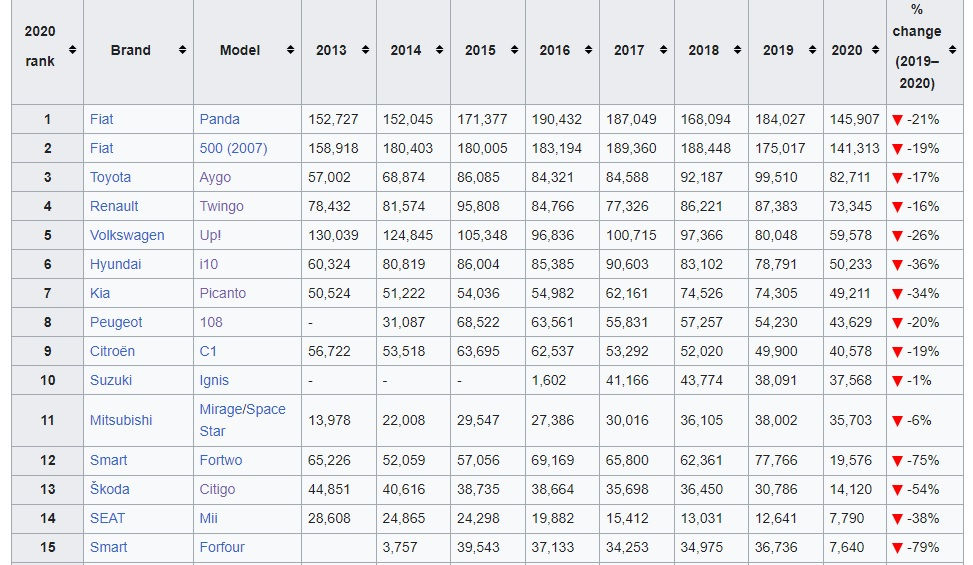This screenshot has width=973, height=565.
Task: Open the Fiat link in 500 row
Action: click(x=102, y=148)
